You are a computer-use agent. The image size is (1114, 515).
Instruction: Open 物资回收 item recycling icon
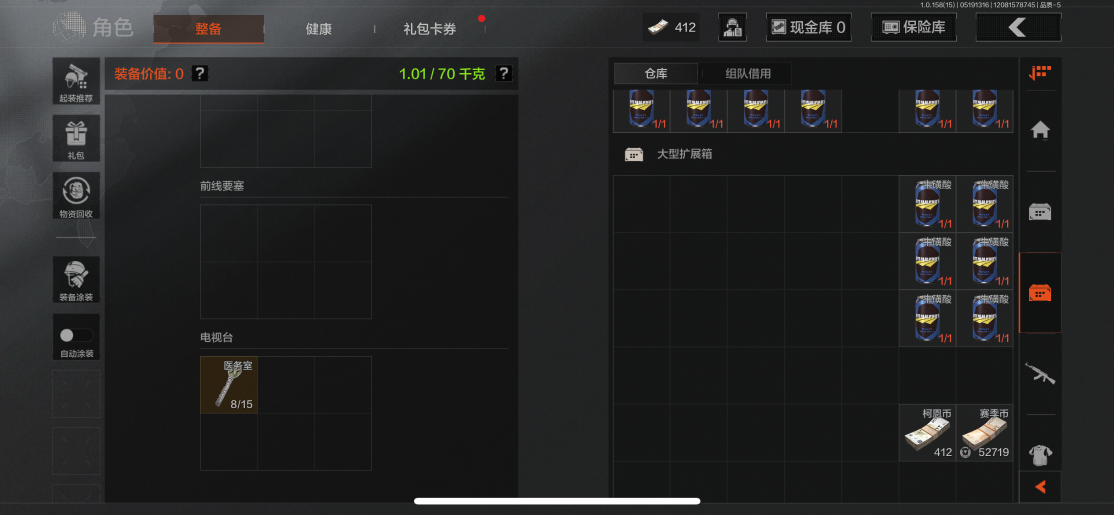point(76,195)
